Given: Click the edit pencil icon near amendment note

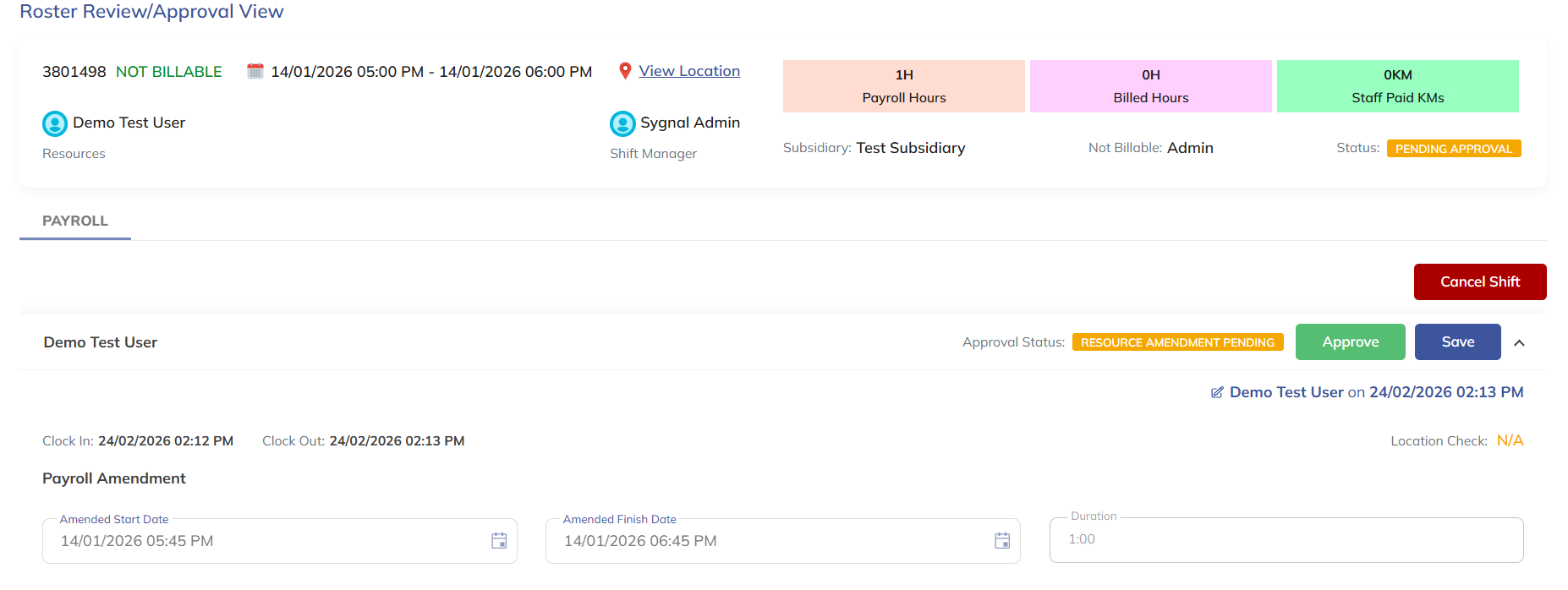Looking at the screenshot, I should pos(1217,392).
